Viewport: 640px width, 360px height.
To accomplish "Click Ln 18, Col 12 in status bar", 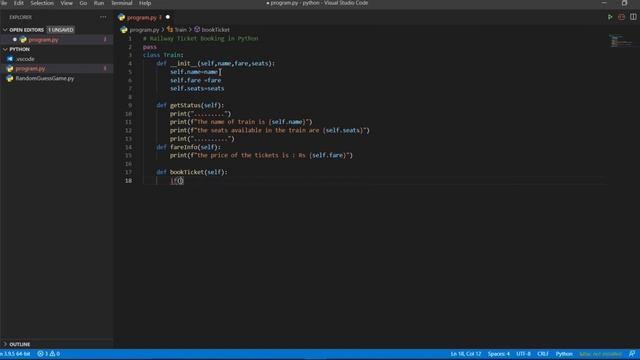I will (x=466, y=354).
